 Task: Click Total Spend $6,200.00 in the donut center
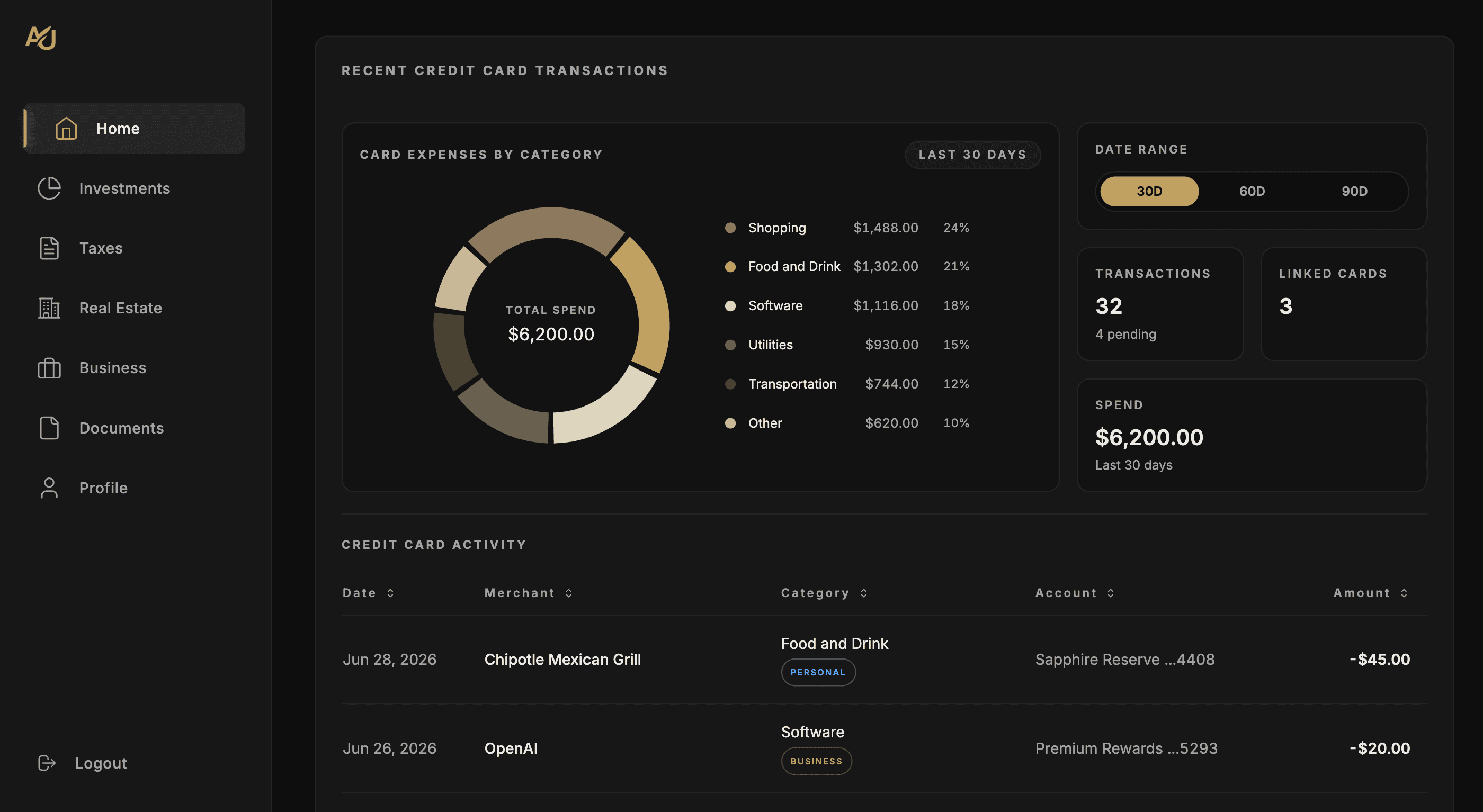551,325
